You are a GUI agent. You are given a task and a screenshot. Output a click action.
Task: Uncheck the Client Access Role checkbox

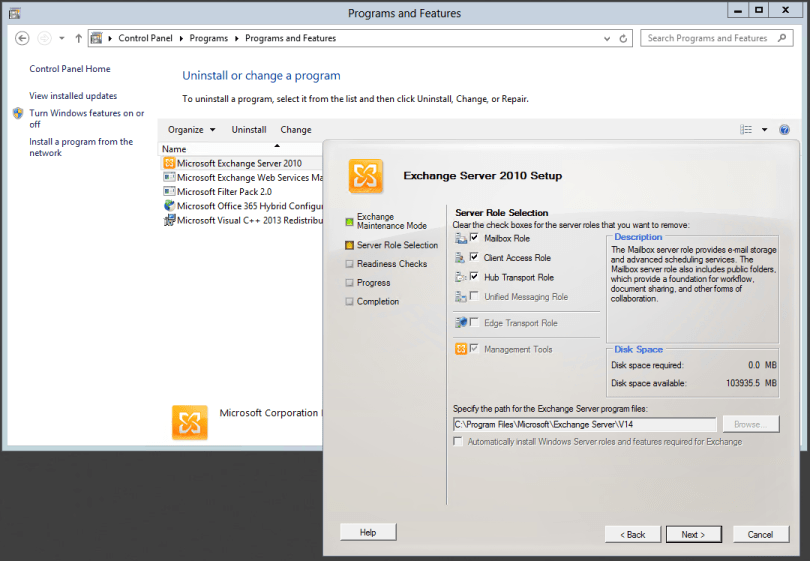(x=474, y=258)
